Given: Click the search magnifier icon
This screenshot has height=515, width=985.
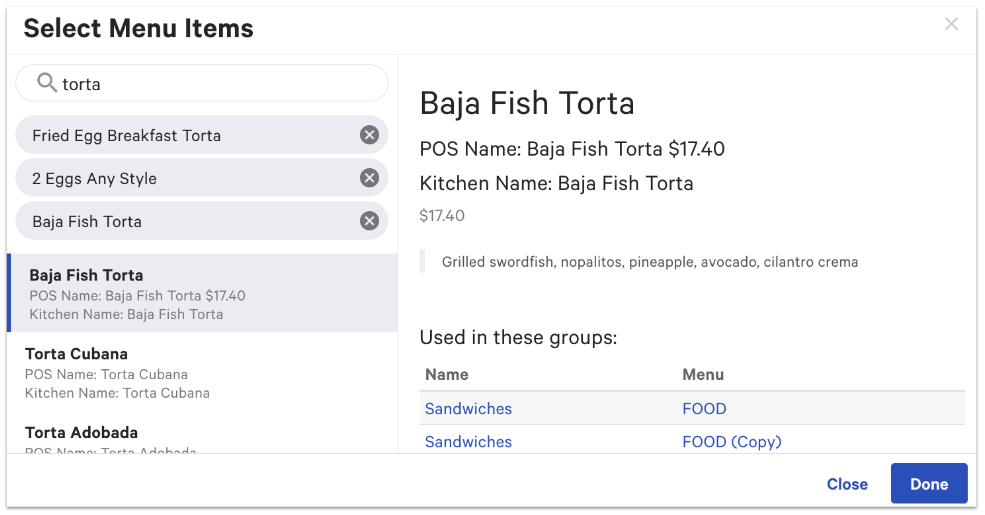Looking at the screenshot, I should 46,83.
